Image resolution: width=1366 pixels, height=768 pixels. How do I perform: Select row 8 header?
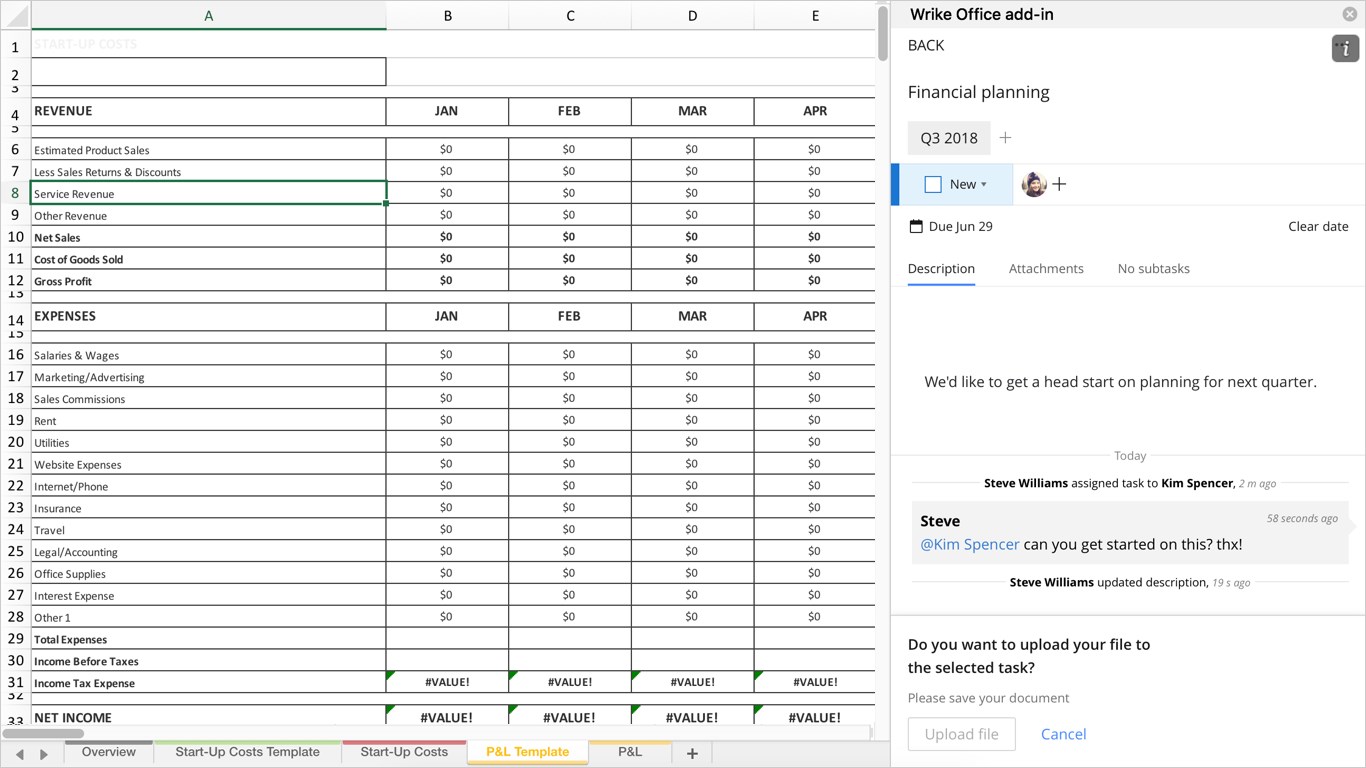point(15,193)
